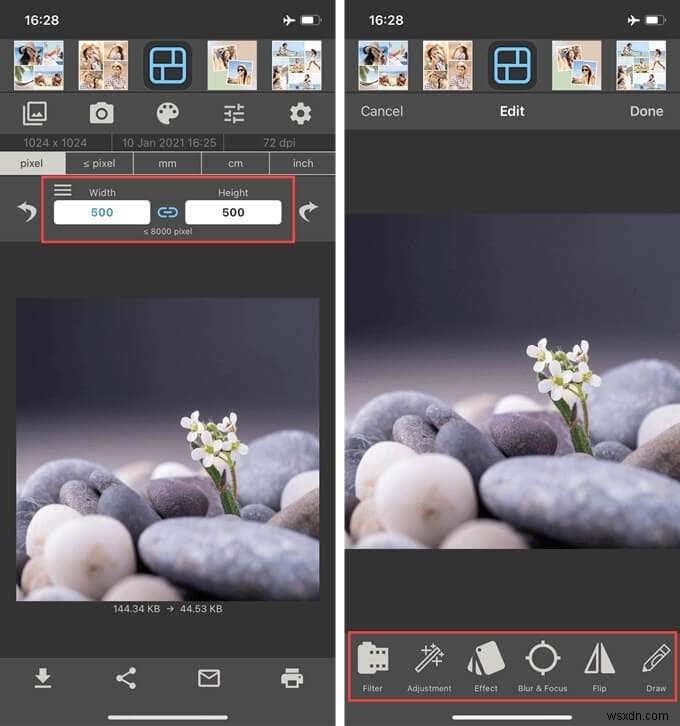680x726 pixels.
Task: Tap the fifth collage ad thumbnail, right screen
Action: 641,65
